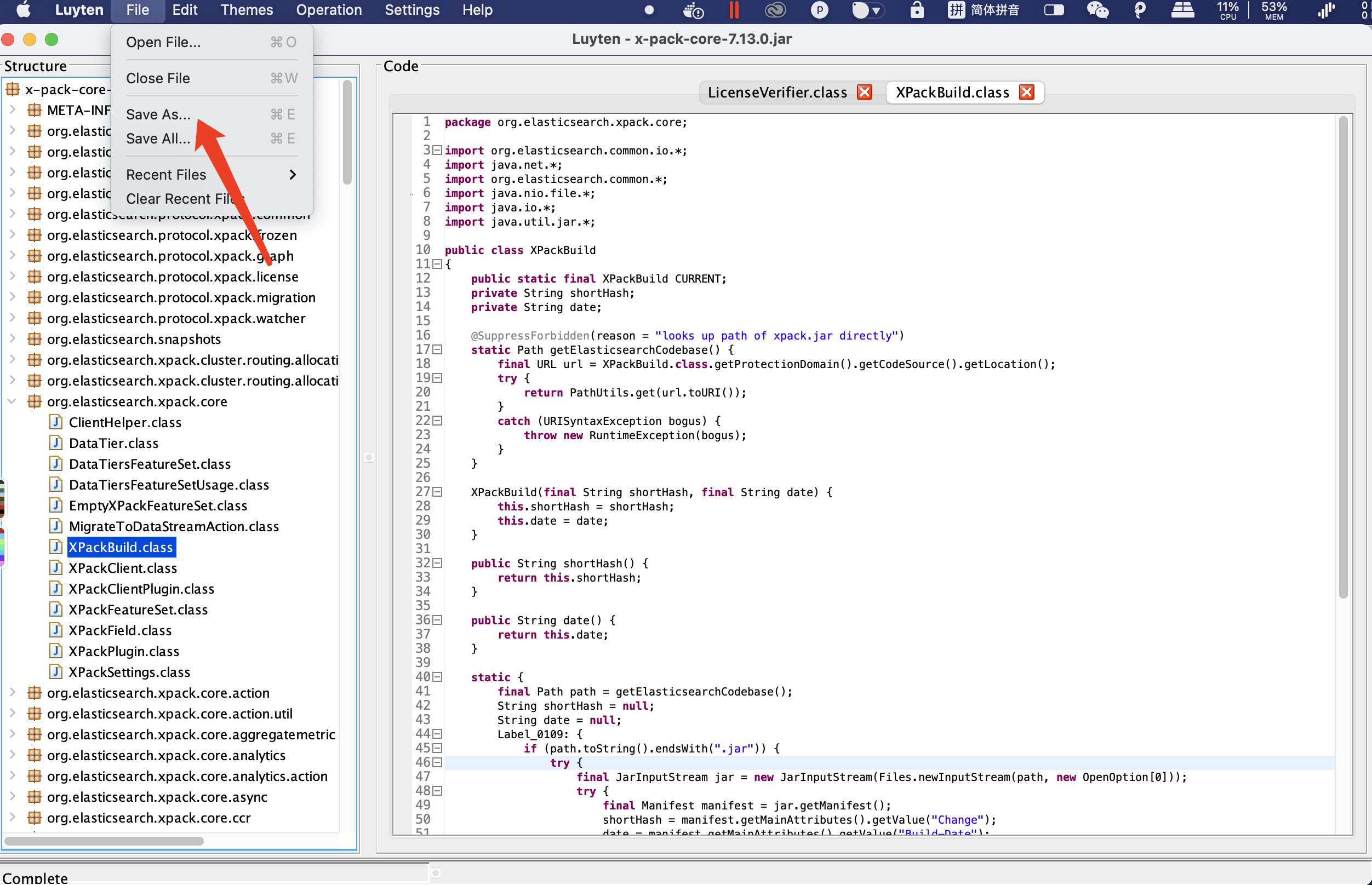The image size is (1372, 885).
Task: Fold the shortHash method at line 32
Action: (x=437, y=563)
